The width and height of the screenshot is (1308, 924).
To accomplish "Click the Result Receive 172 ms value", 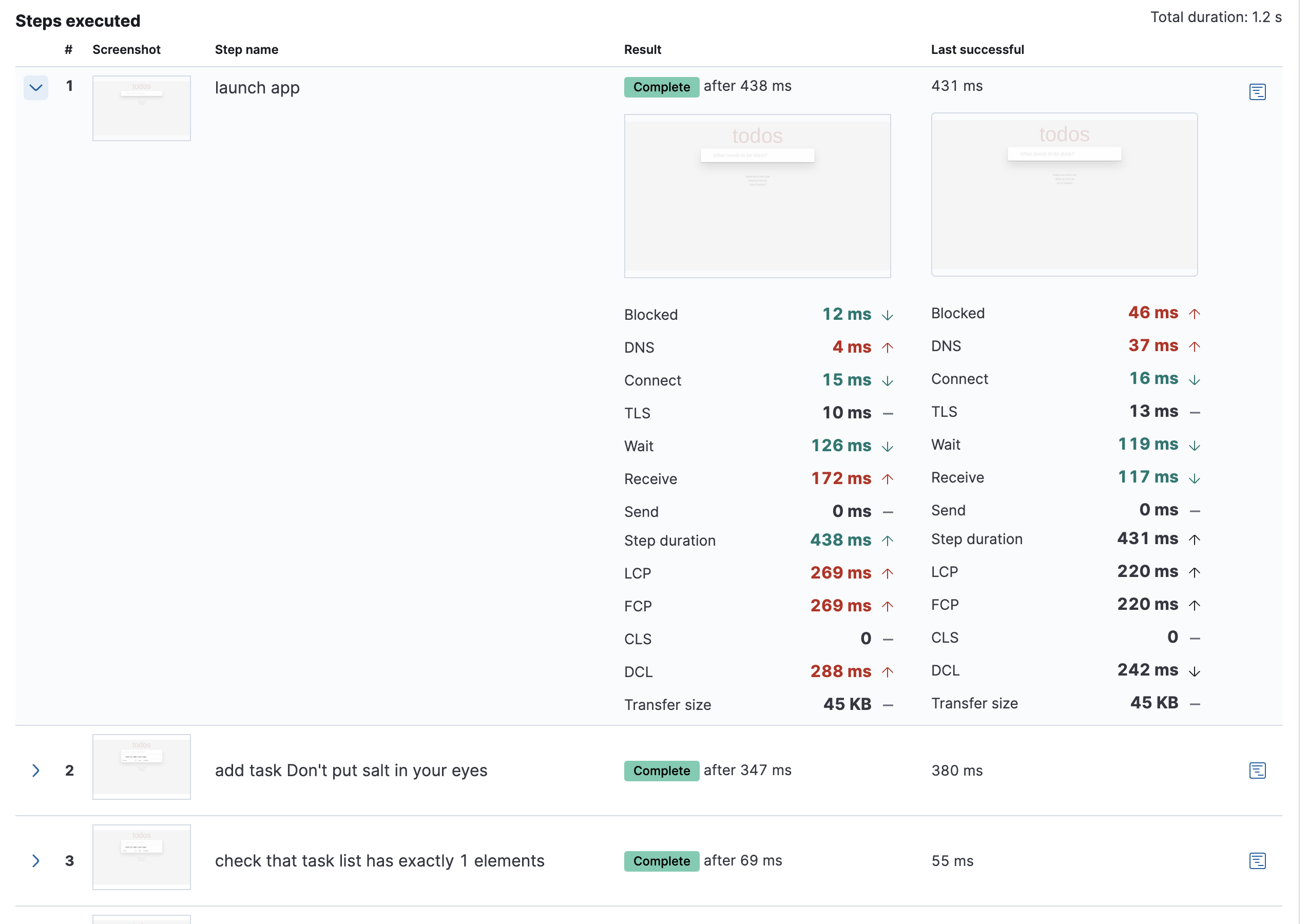I will point(840,478).
